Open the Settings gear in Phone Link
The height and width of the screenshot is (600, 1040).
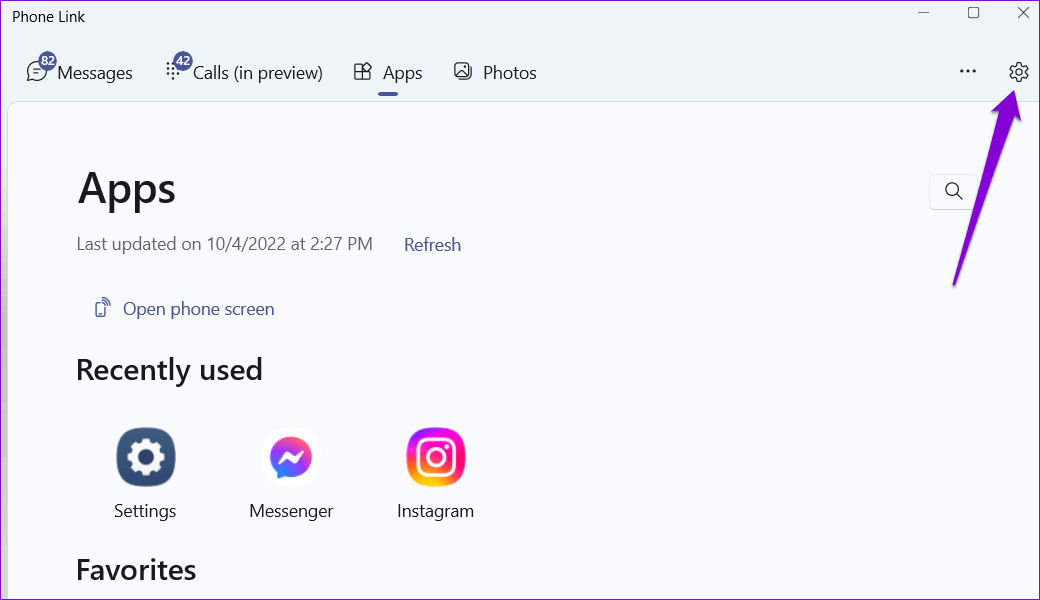(x=1018, y=72)
